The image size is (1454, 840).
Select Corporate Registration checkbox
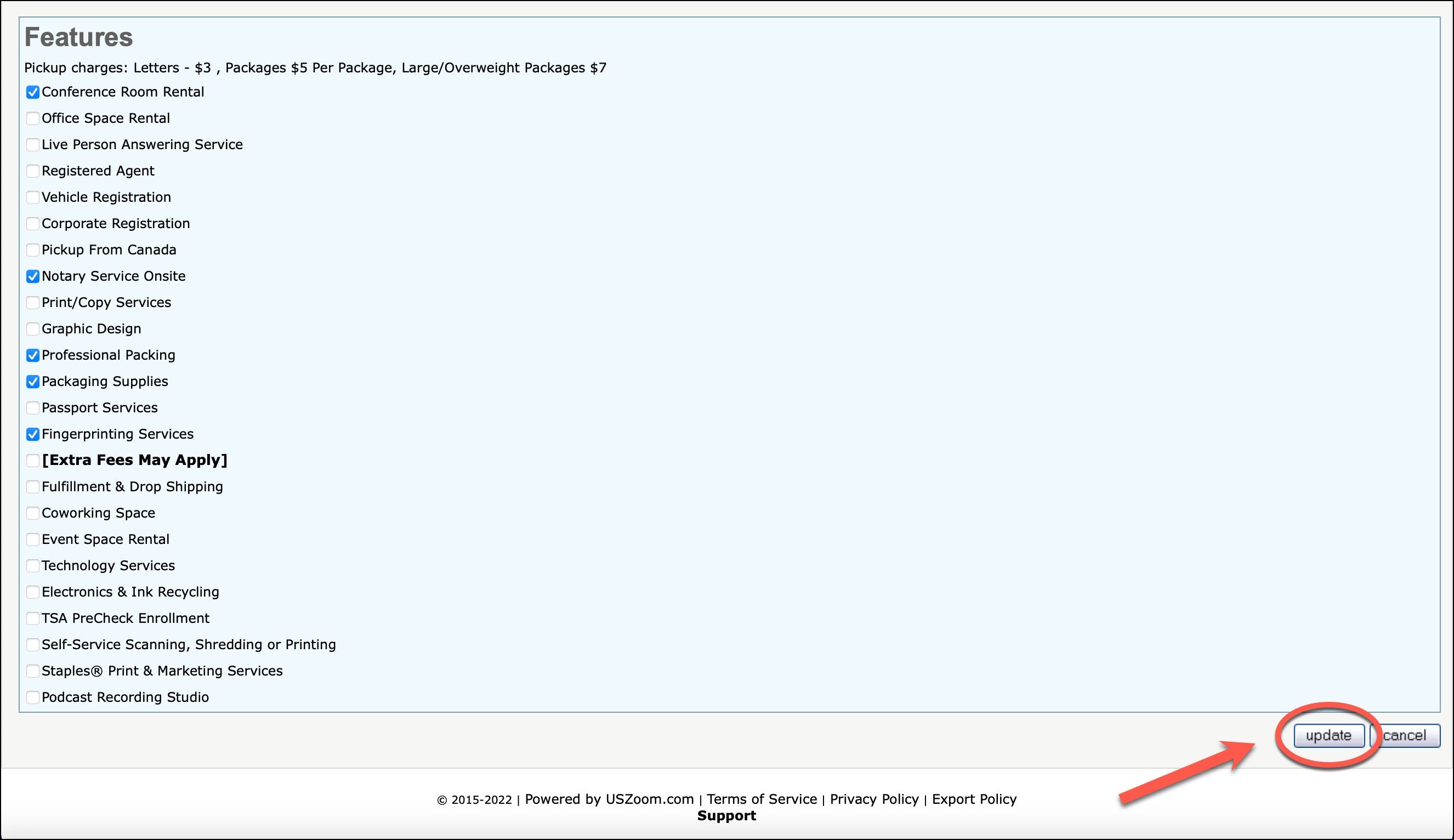[33, 224]
